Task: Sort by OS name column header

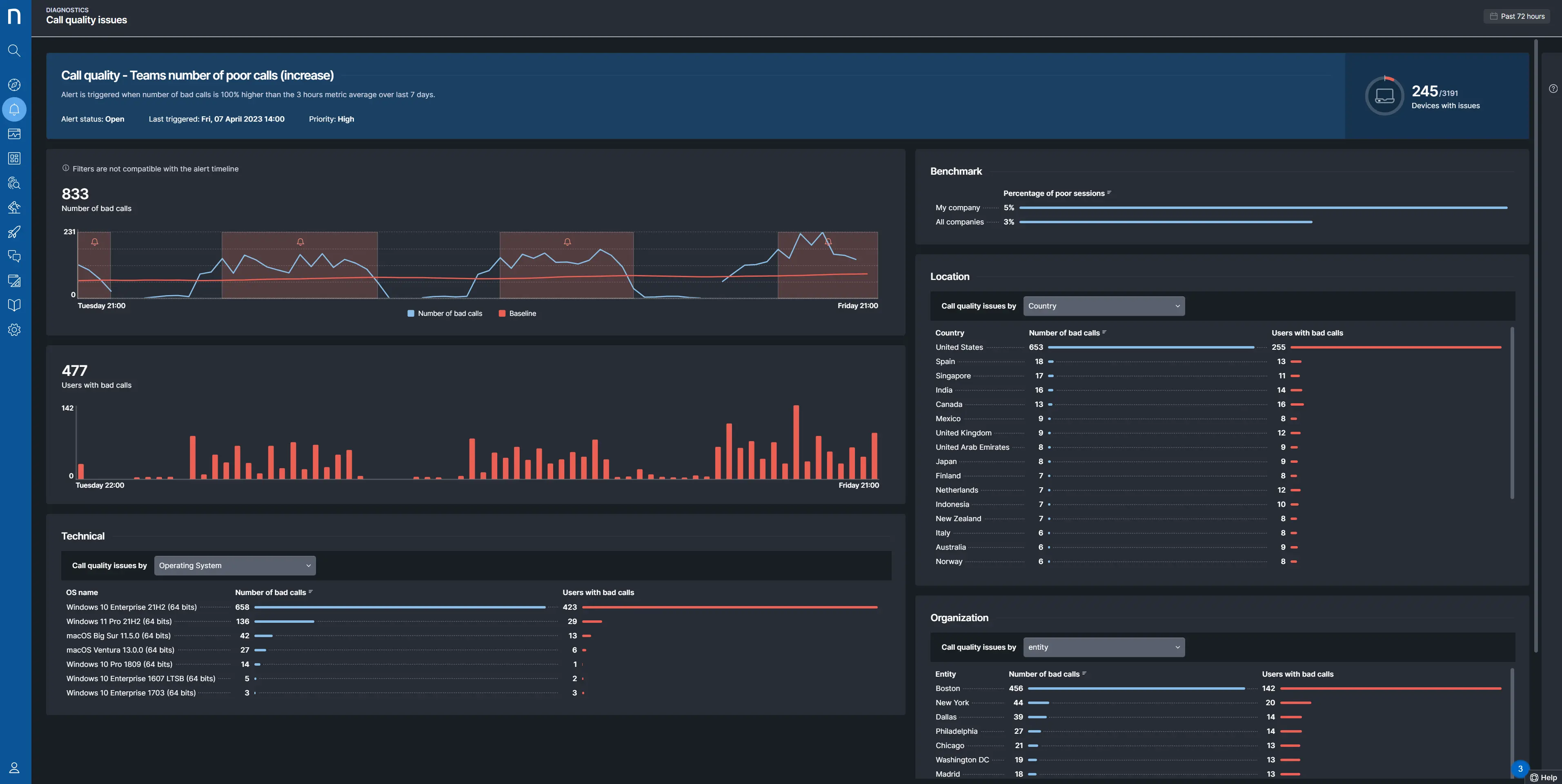Action: click(x=82, y=593)
